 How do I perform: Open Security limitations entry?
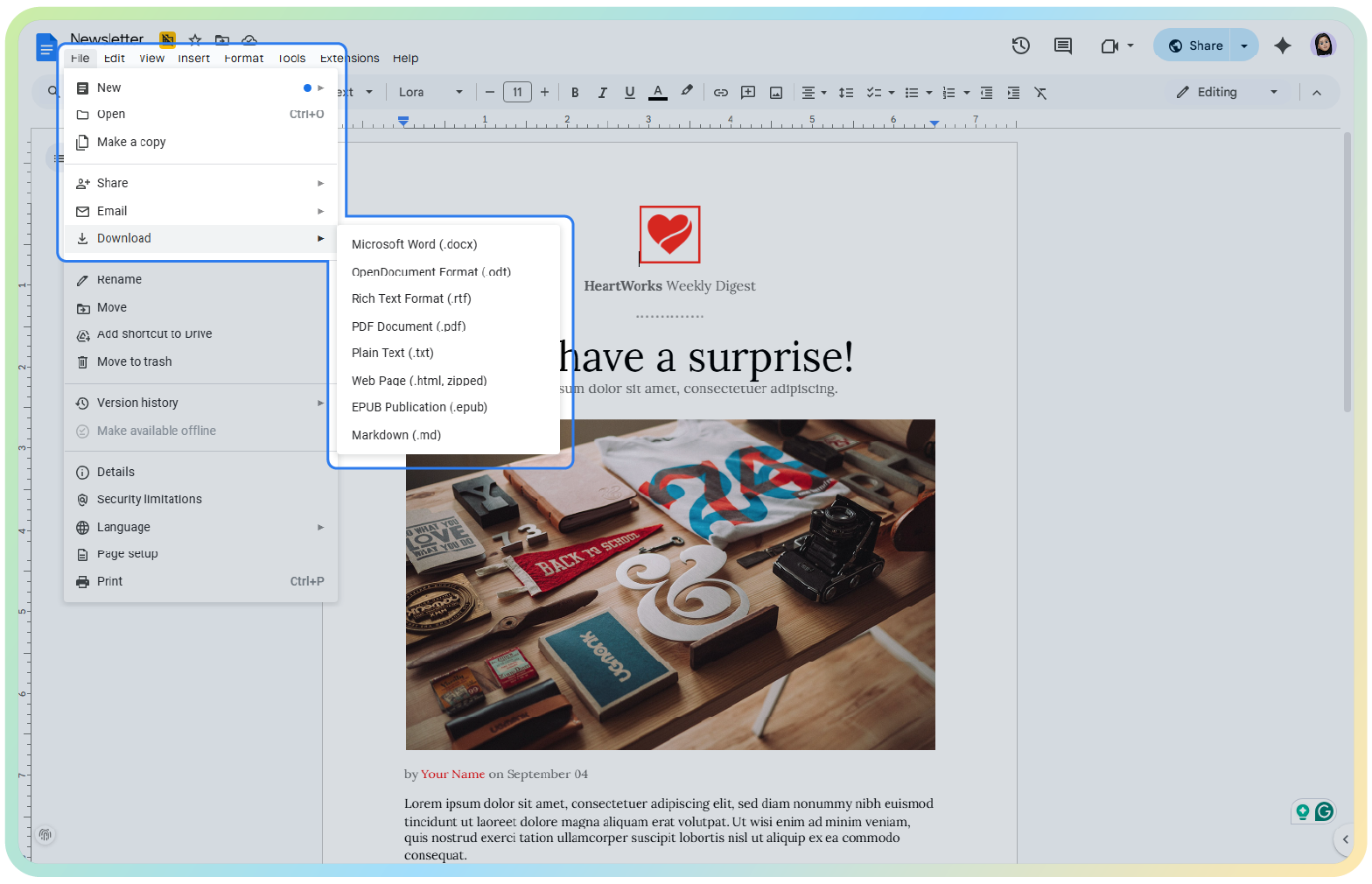pyautogui.click(x=200, y=500)
